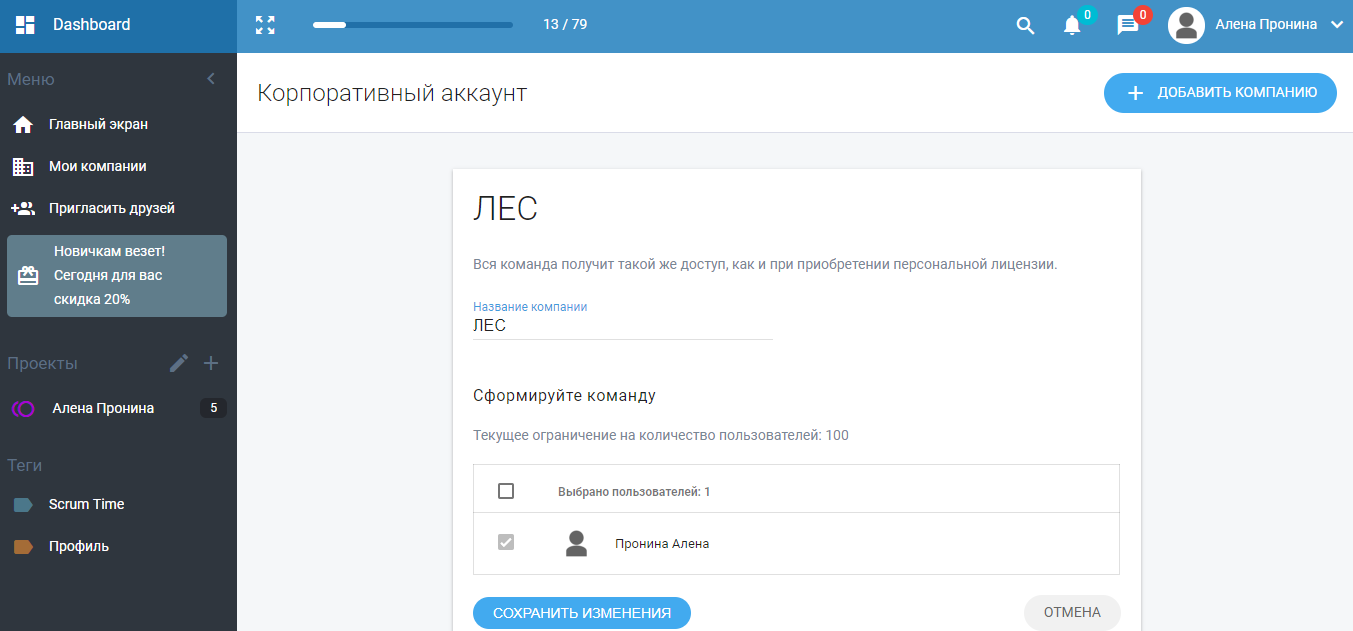Click Выбрано пользователей: 1 header text
The image size is (1353, 631).
coord(634,492)
